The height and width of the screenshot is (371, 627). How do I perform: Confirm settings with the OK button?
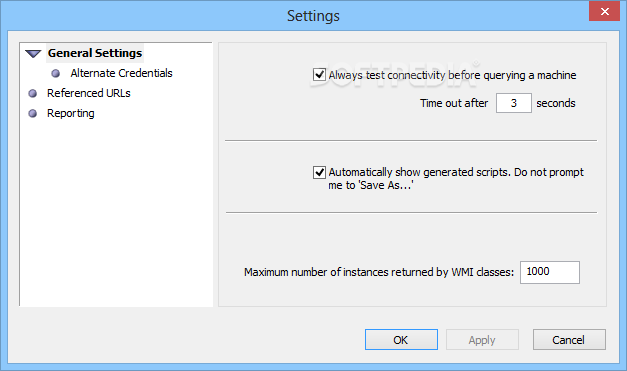click(401, 340)
